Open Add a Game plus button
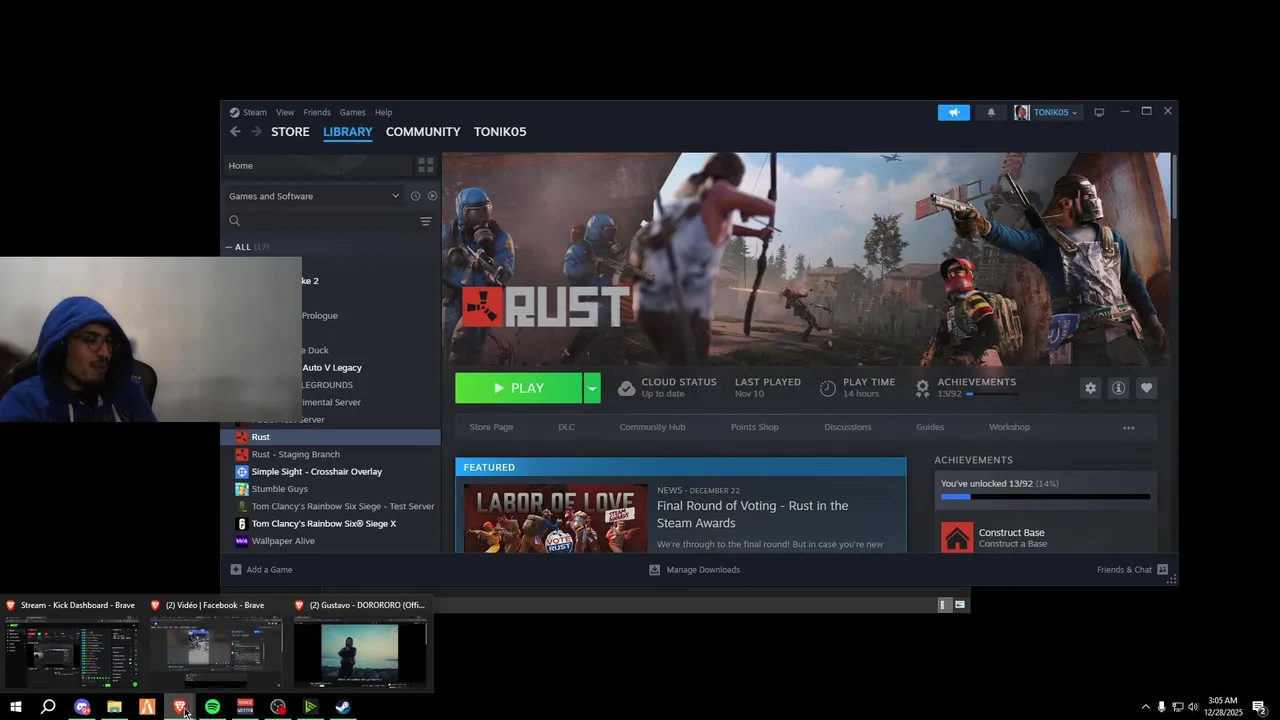 tap(236, 569)
